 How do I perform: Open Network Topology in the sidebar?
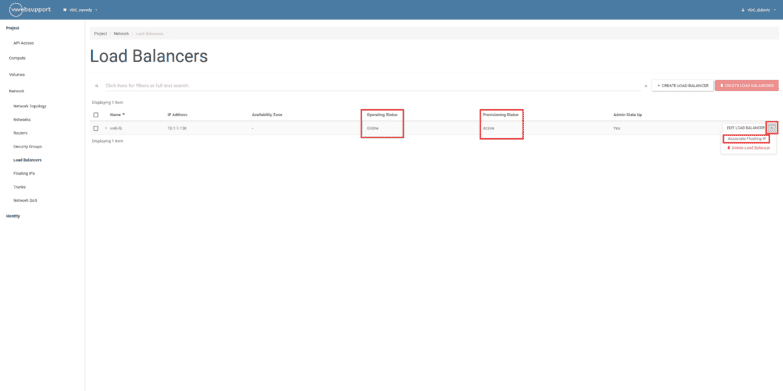pos(29,106)
